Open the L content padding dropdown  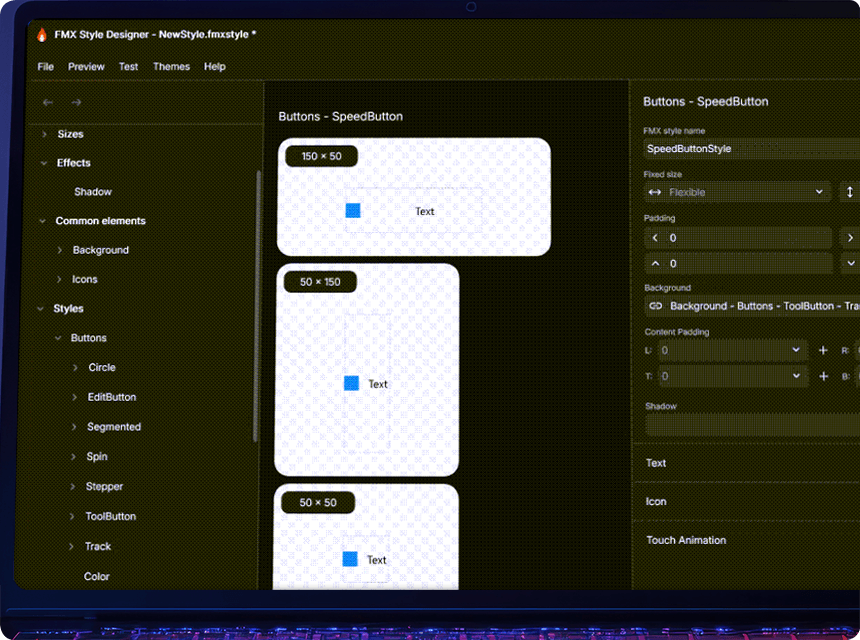[796, 351]
